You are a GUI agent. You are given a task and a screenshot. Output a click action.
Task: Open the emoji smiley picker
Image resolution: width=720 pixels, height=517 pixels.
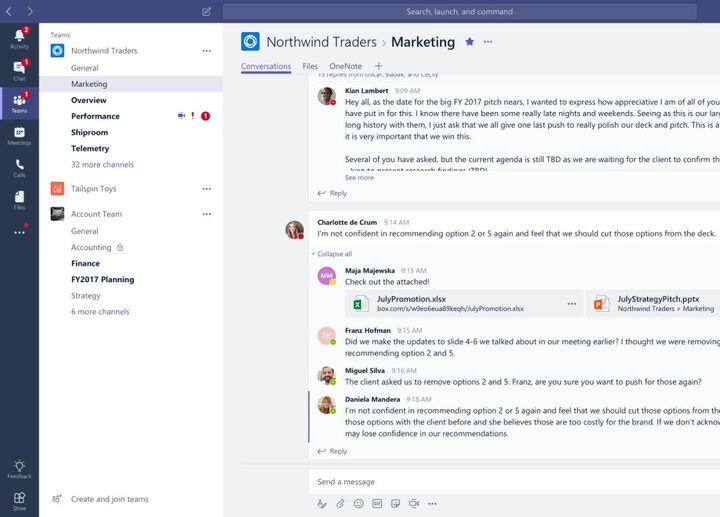(x=359, y=504)
